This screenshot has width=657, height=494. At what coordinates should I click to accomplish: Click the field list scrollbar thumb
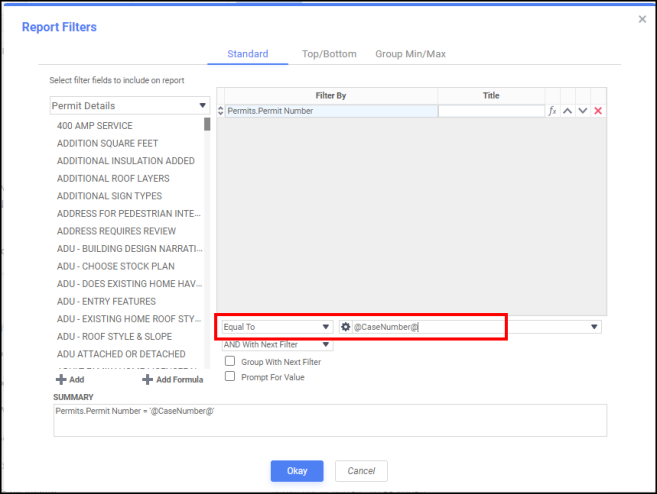pyautogui.click(x=207, y=124)
